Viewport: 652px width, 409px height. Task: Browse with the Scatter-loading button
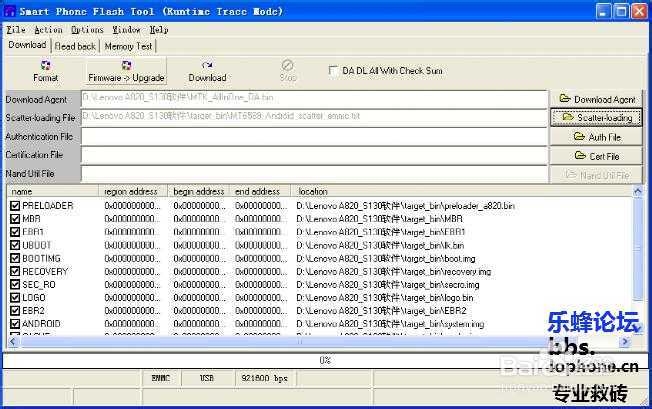pos(596,118)
